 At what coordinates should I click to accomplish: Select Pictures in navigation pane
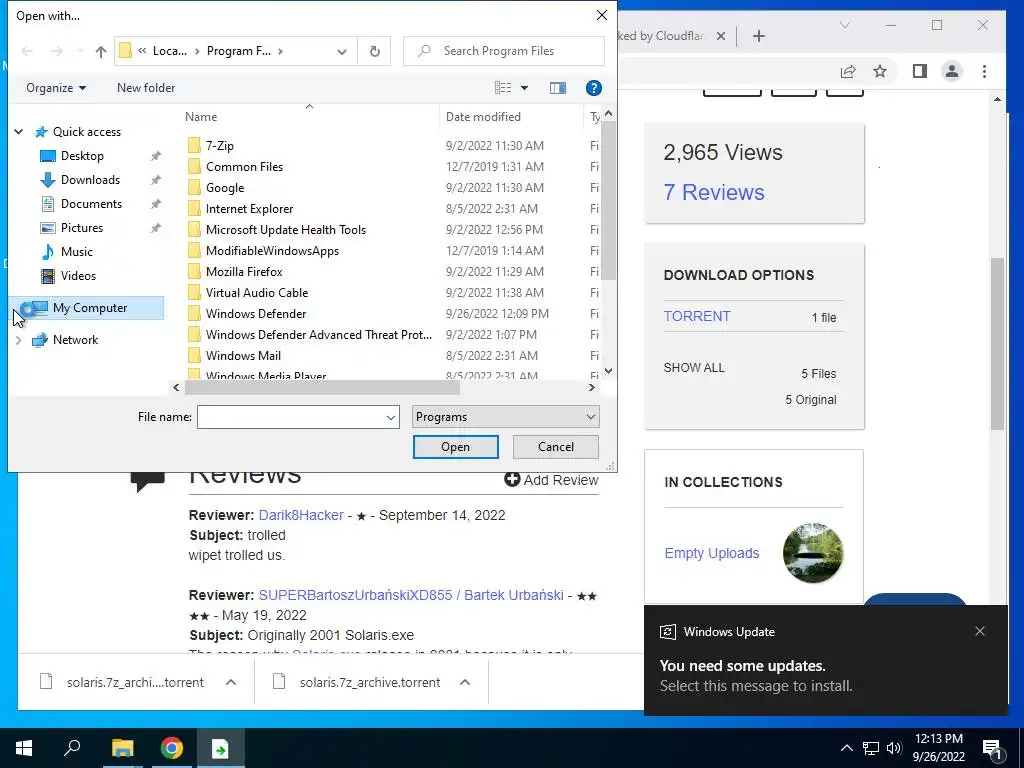tap(82, 227)
